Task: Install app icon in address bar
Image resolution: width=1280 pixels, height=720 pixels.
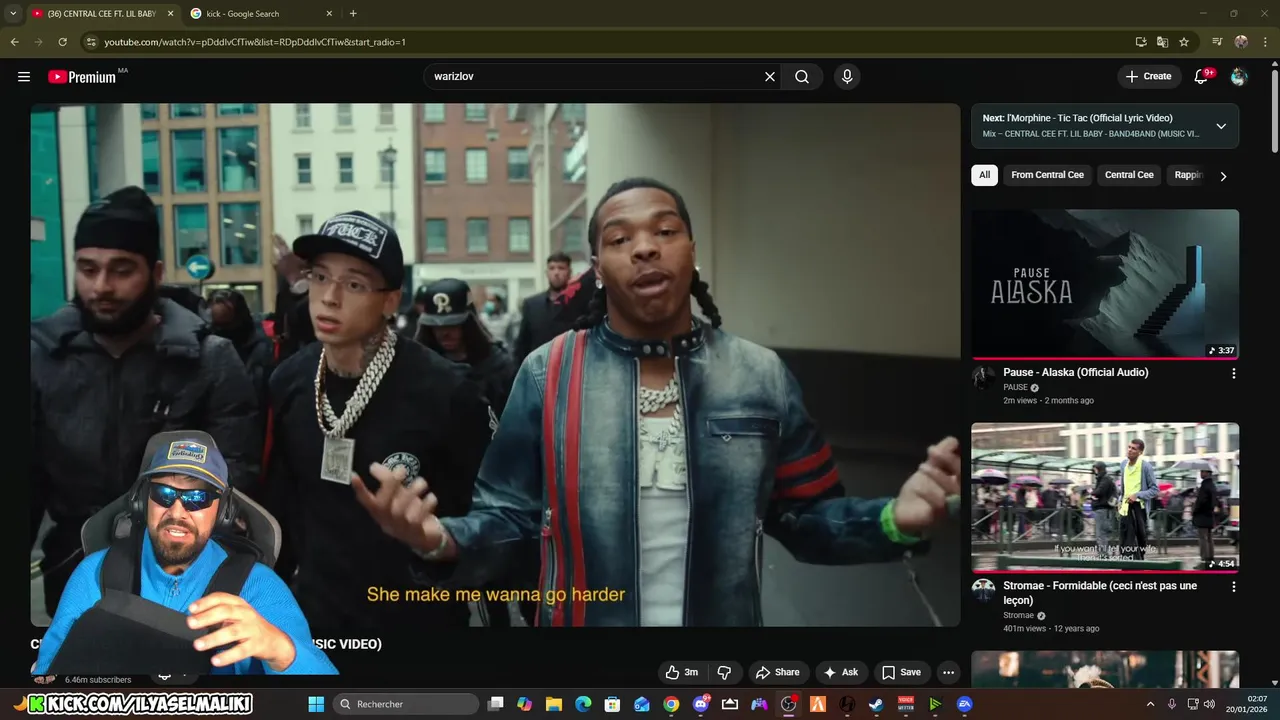Action: pos(1141,42)
